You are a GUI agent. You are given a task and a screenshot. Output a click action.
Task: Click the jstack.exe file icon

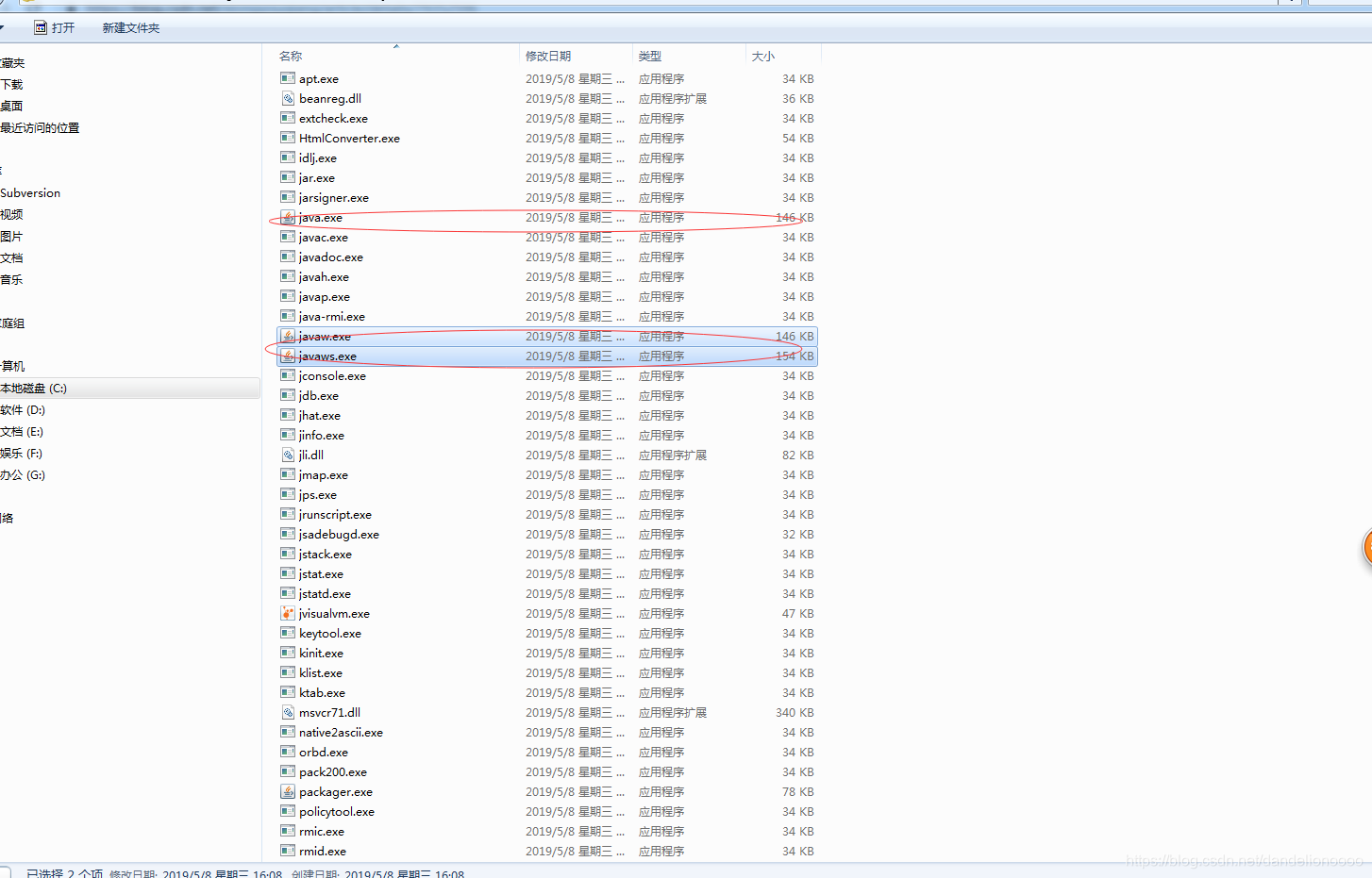coord(288,554)
